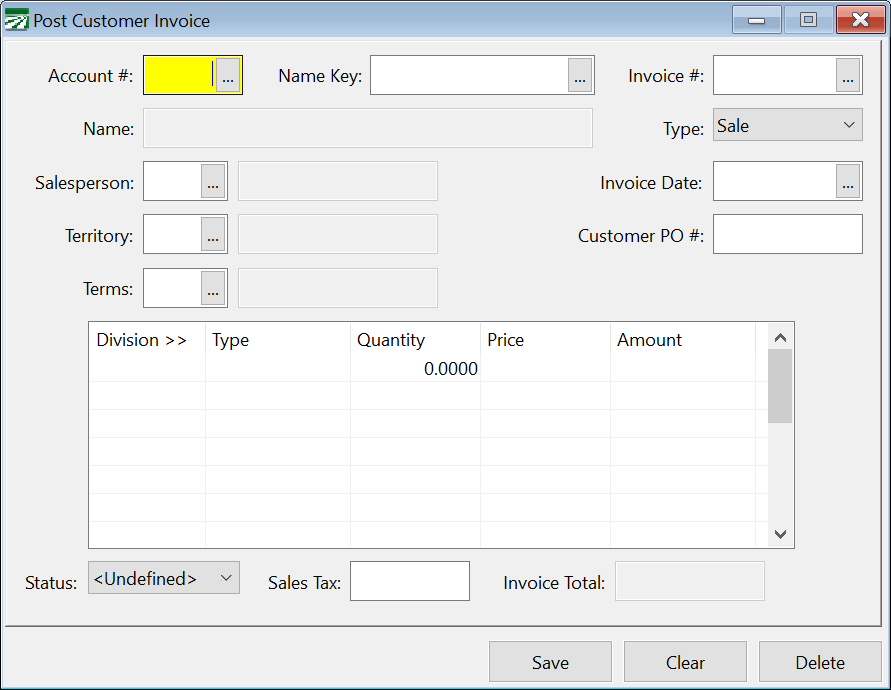The height and width of the screenshot is (690, 891).
Task: Click the Delete button
Action: (819, 662)
